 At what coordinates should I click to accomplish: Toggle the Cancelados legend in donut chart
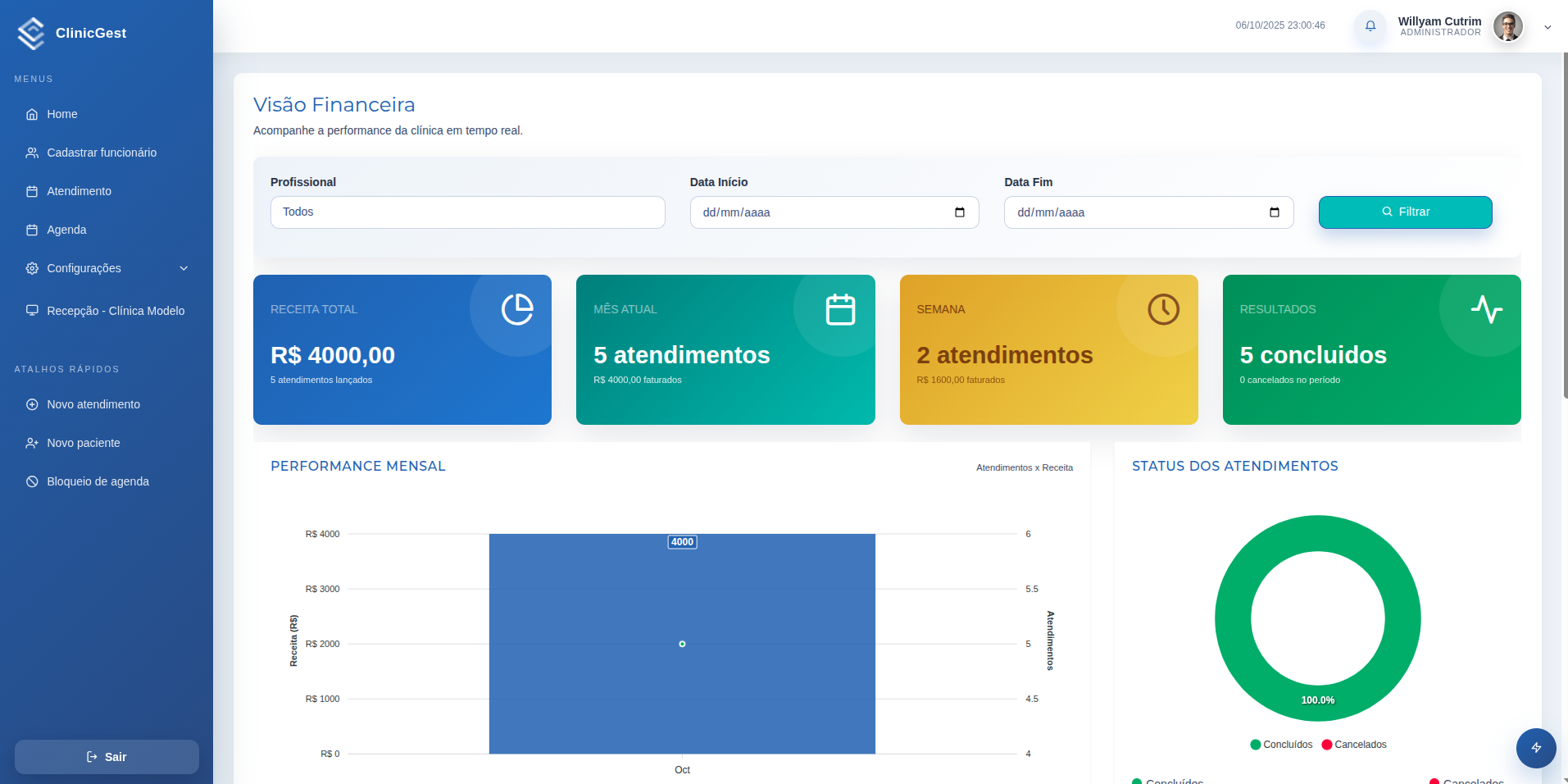pos(1354,745)
